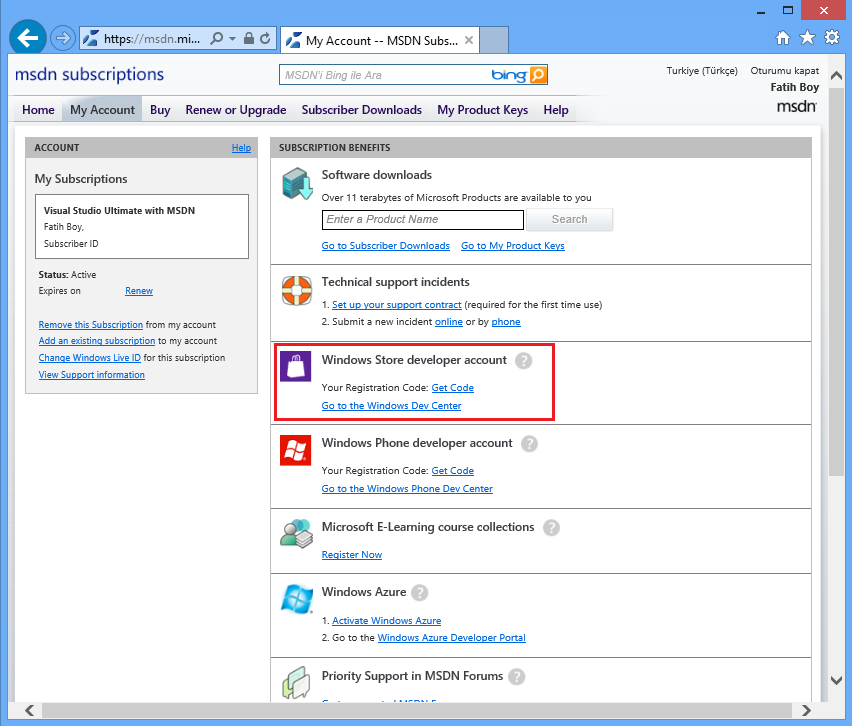Click the browser forward arrow button
The height and width of the screenshot is (726, 852).
63,39
